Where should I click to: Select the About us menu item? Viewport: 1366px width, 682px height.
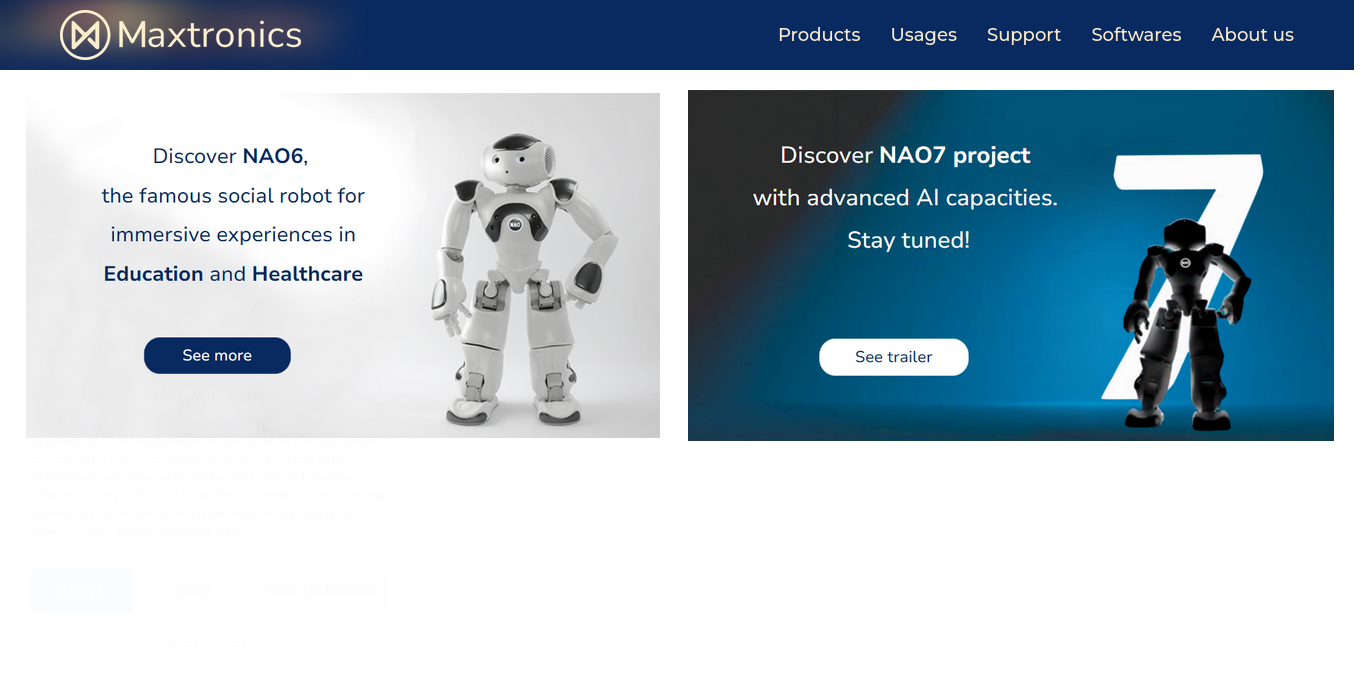point(1252,35)
